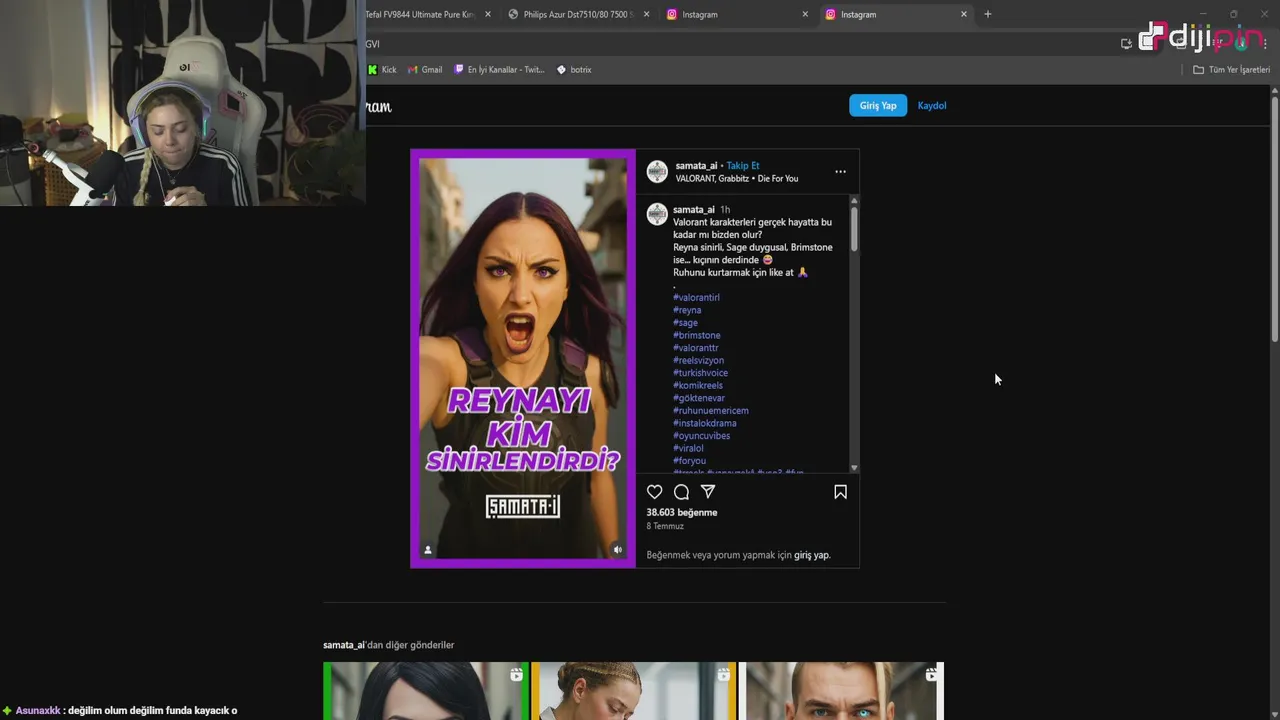
Task: Open the dark-haired woman reel thumbnail
Action: [426, 691]
